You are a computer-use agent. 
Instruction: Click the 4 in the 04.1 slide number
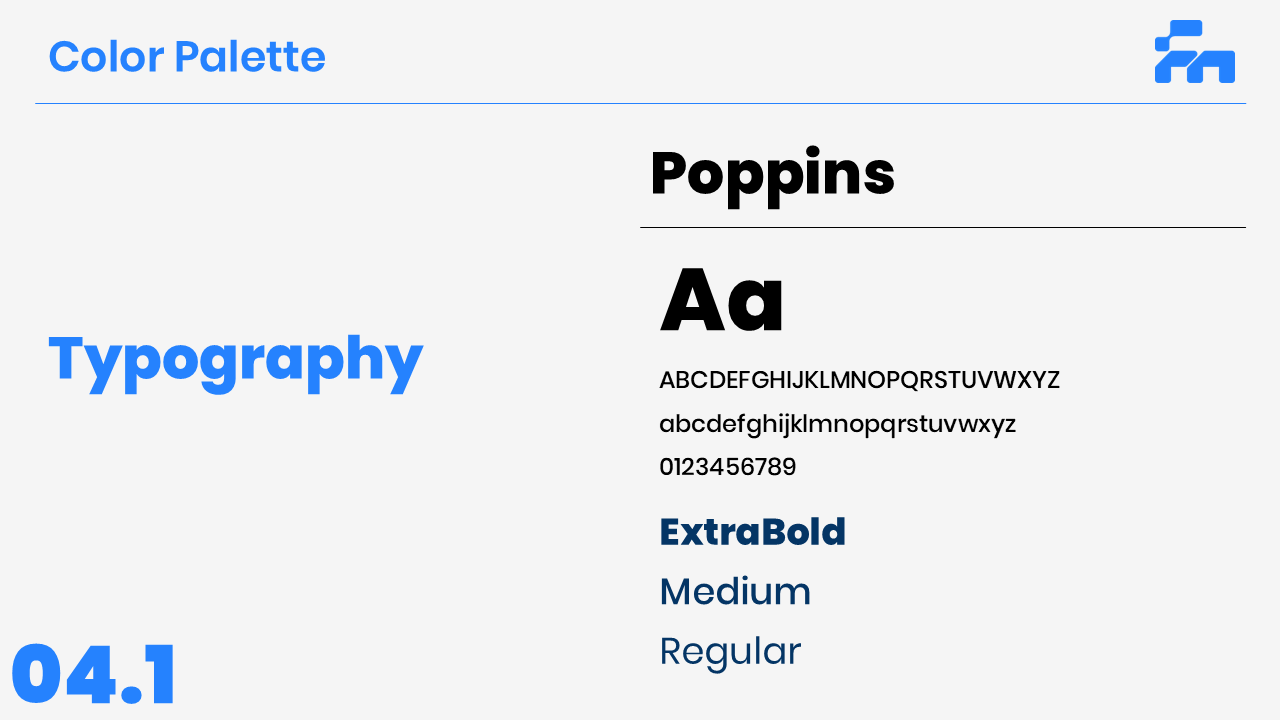tap(90, 676)
